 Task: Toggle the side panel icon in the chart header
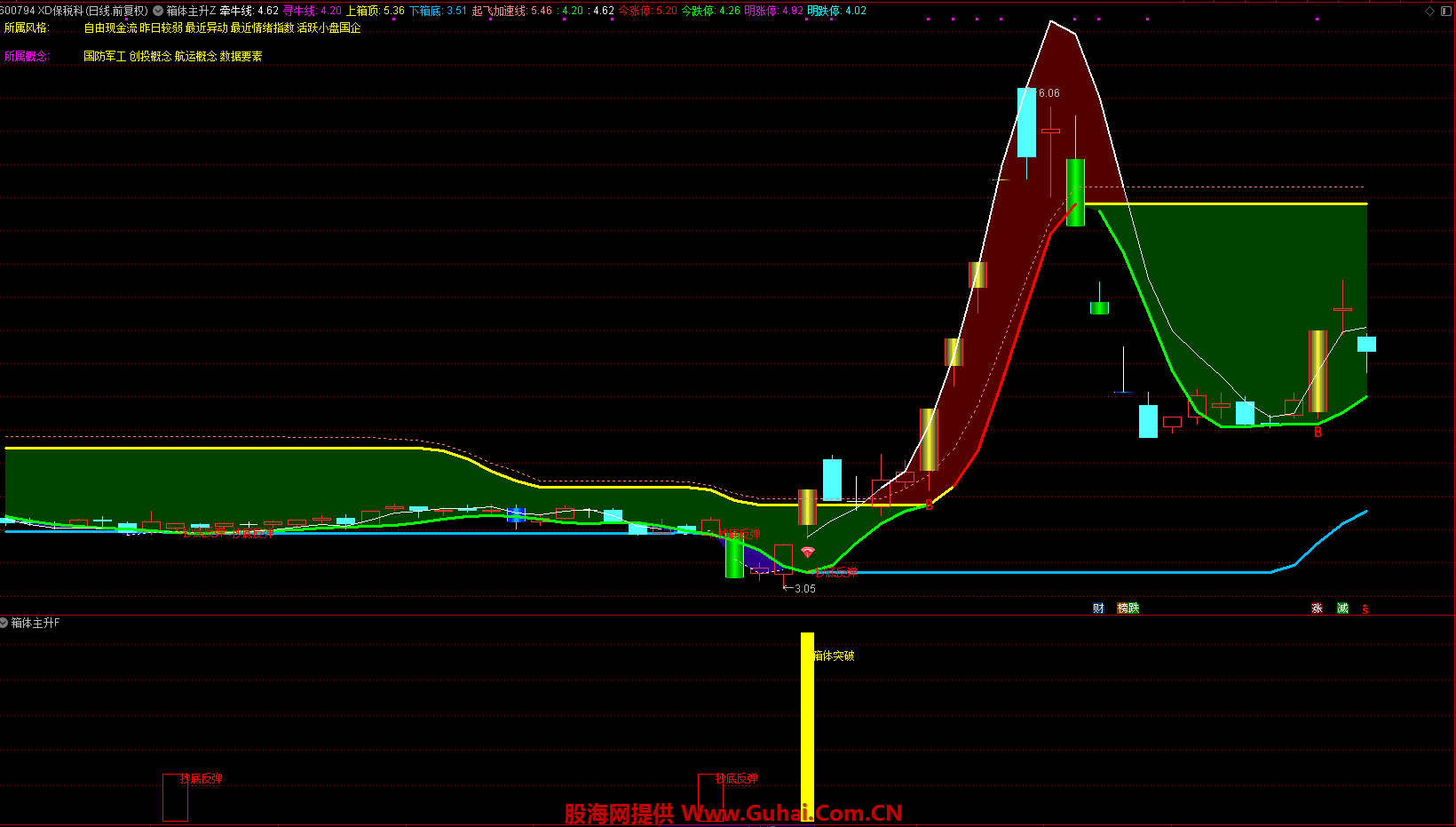coord(1445,11)
